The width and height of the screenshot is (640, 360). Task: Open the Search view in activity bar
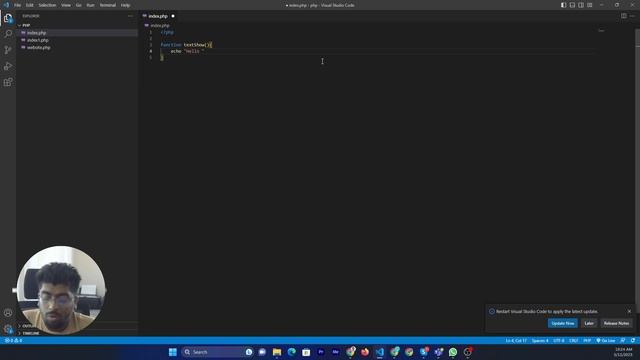pyautogui.click(x=8, y=33)
